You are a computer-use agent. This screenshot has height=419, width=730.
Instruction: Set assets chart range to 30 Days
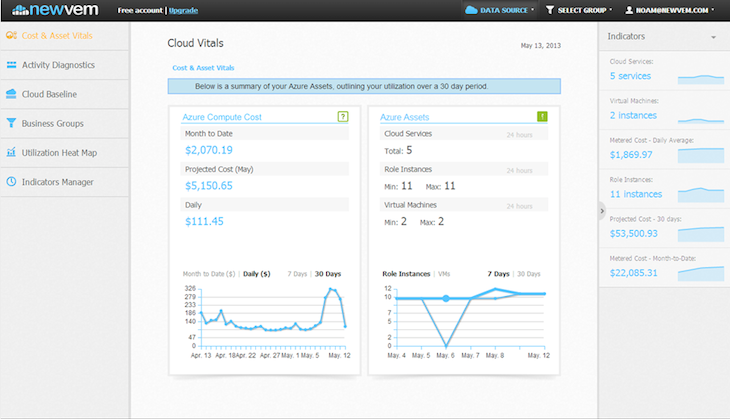click(x=528, y=274)
